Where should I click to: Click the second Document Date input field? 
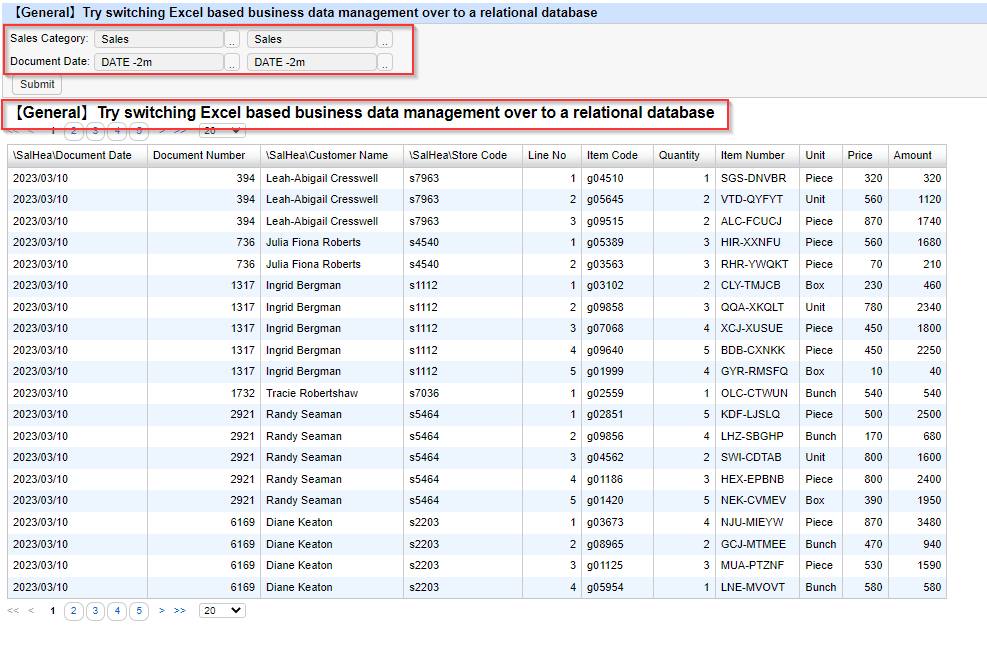pyautogui.click(x=311, y=62)
